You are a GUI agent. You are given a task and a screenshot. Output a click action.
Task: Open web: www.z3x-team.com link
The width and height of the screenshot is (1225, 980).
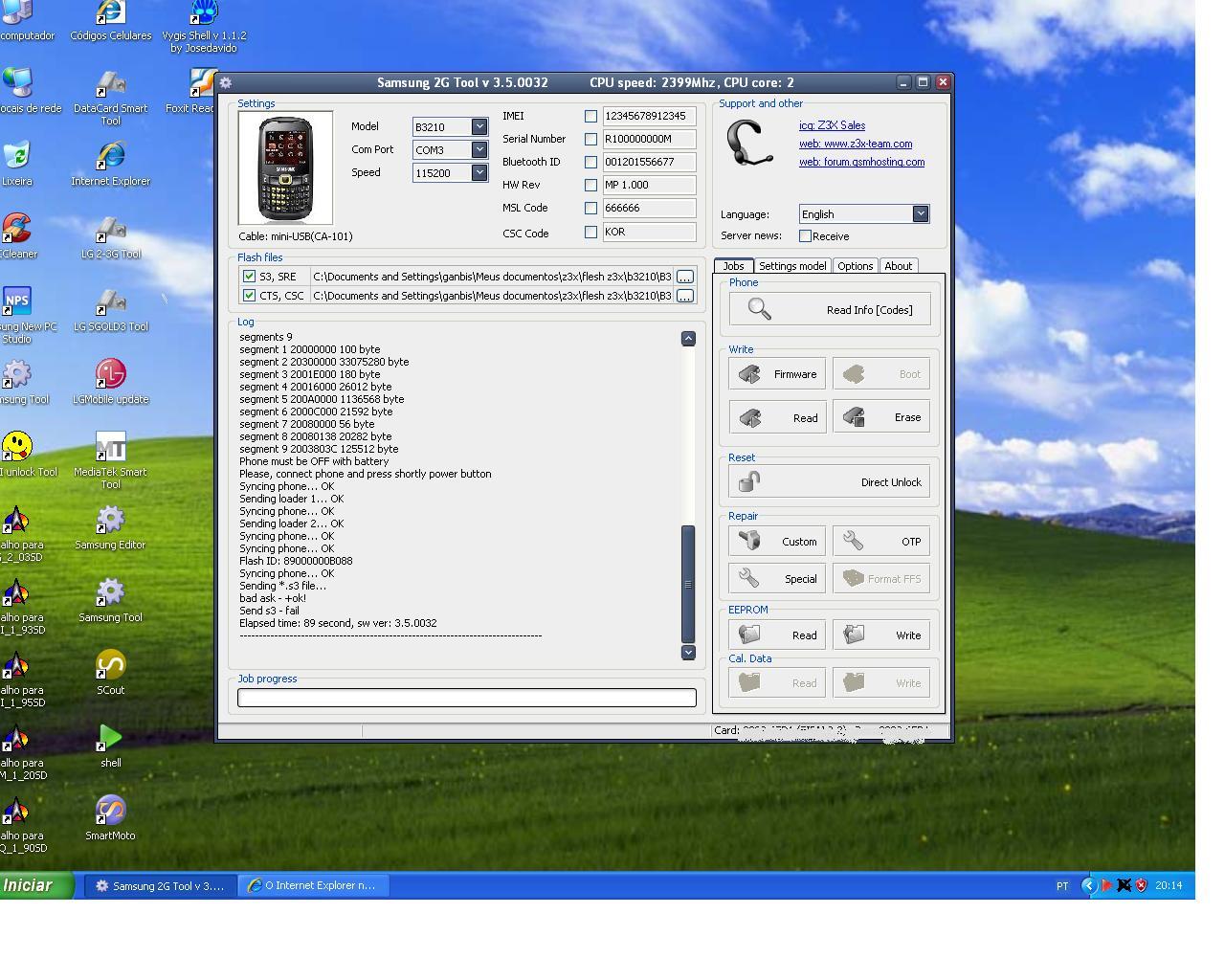tap(856, 144)
